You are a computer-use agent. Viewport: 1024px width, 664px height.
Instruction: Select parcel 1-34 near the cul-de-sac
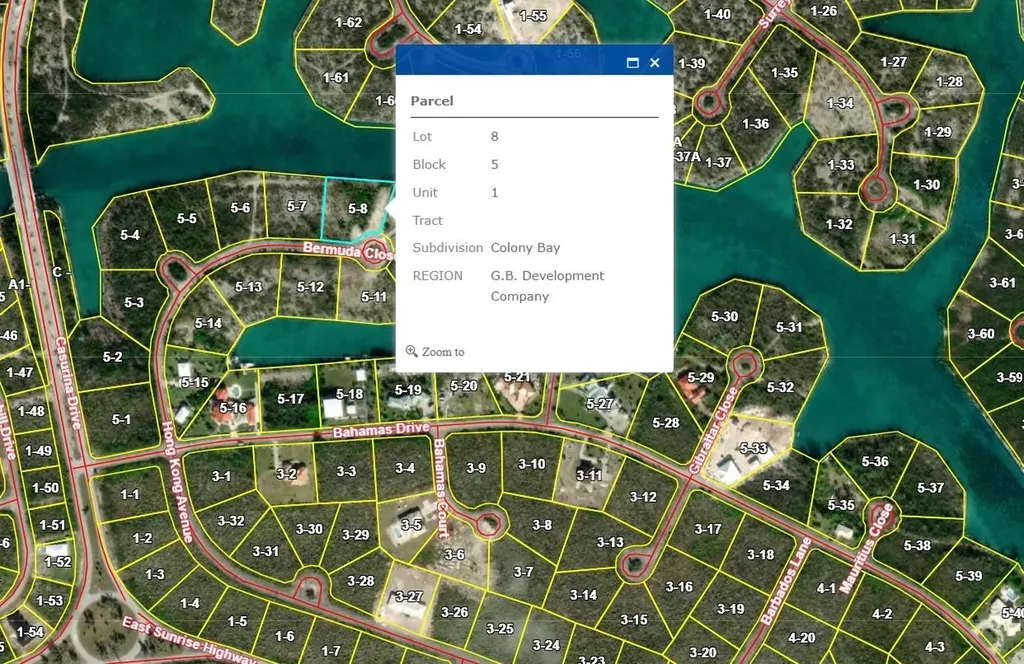(x=840, y=103)
